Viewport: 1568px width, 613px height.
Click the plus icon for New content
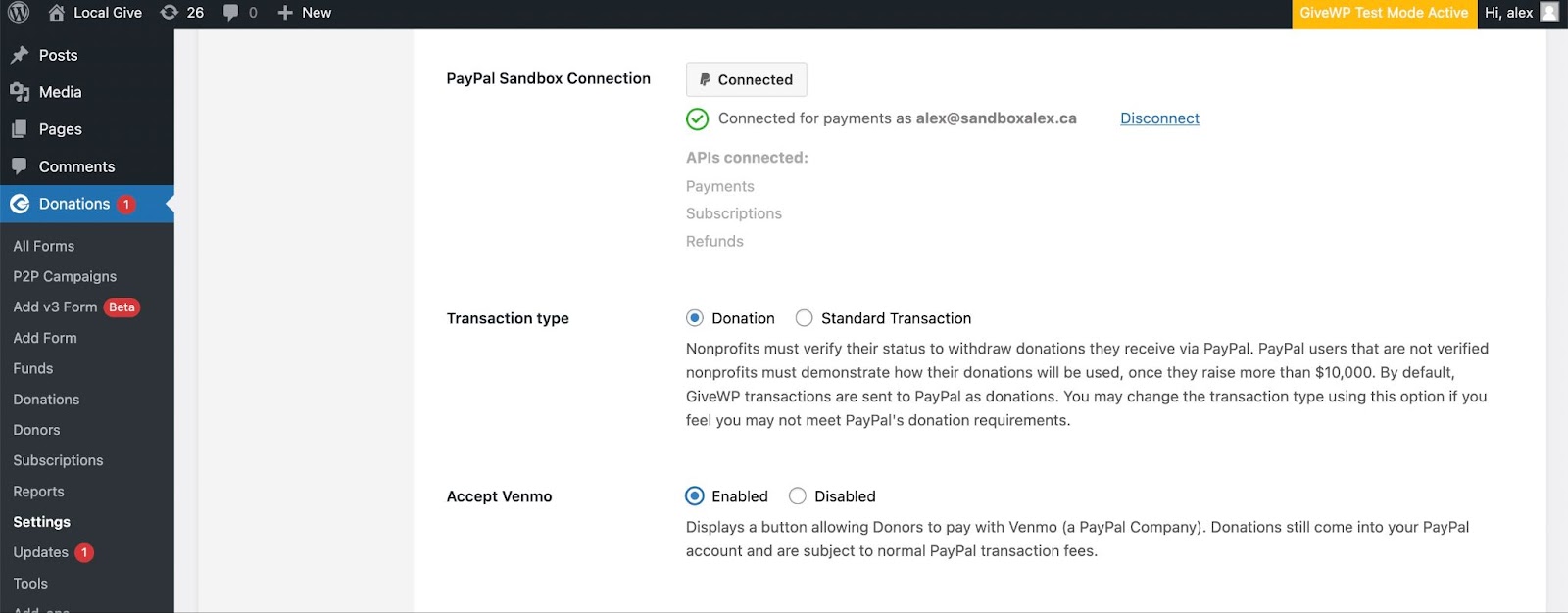[x=285, y=13]
